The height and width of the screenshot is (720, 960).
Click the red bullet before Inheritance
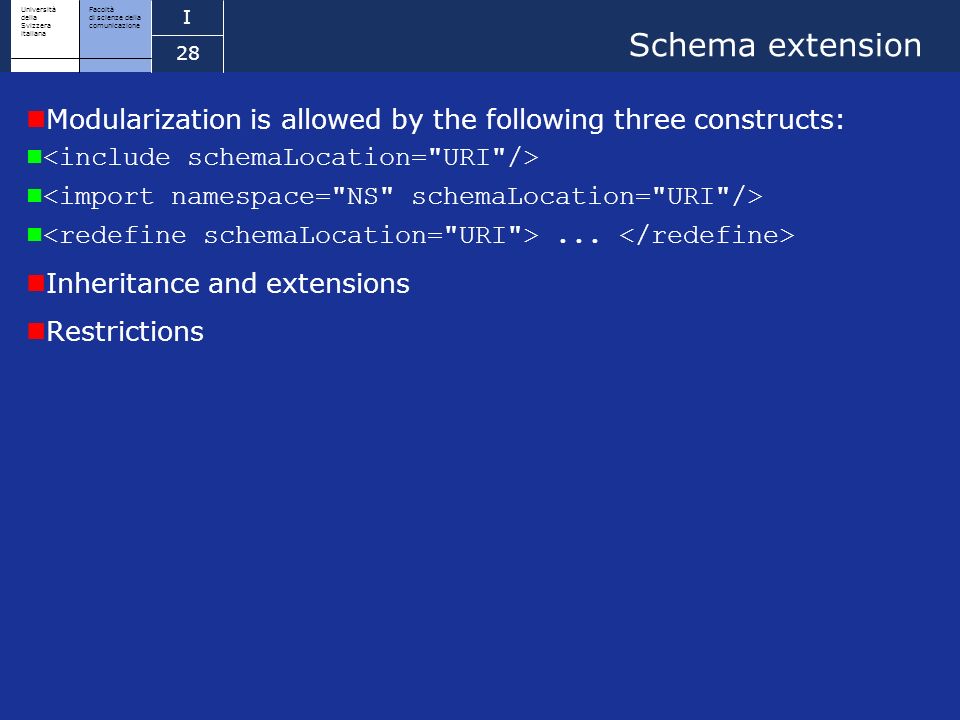36,283
